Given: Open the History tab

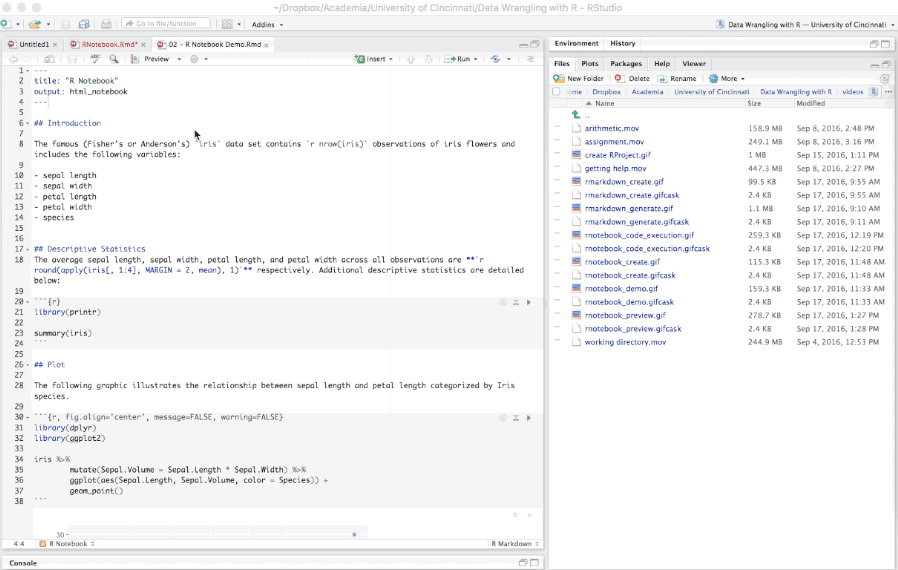Looking at the screenshot, I should pos(623,44).
